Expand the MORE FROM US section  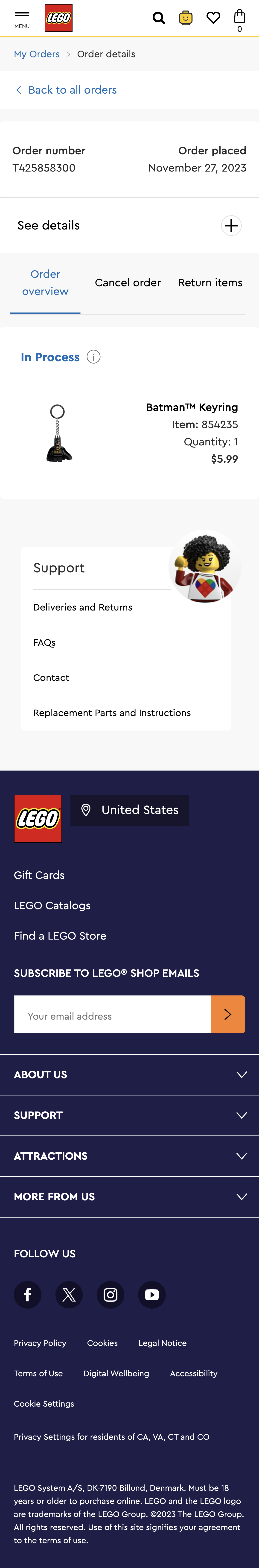click(x=129, y=1197)
